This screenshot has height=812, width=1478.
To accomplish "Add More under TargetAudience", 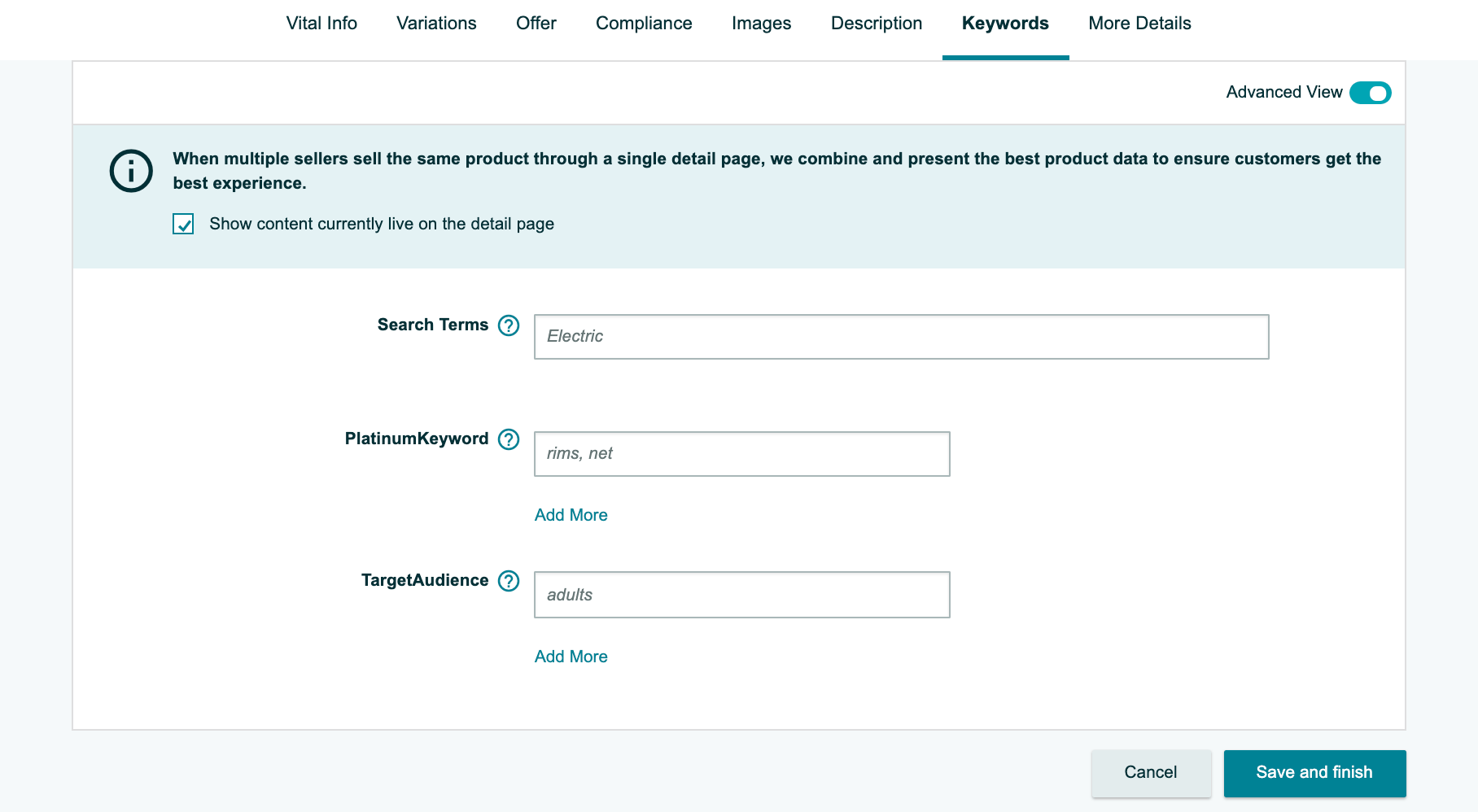I will (571, 657).
